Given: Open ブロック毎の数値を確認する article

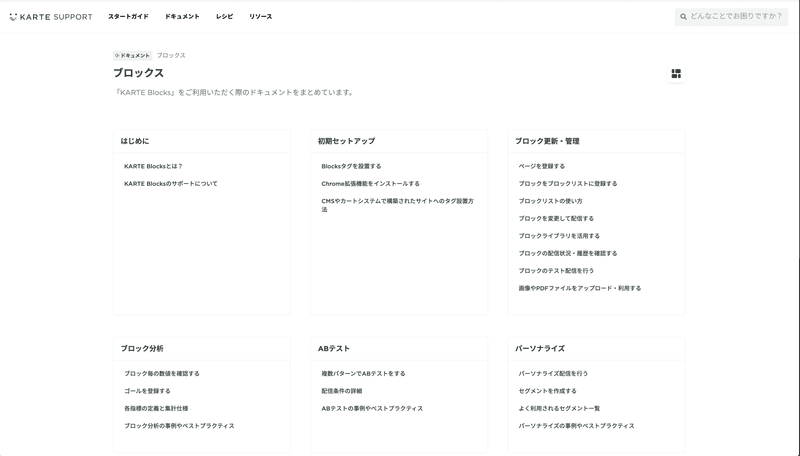Looking at the screenshot, I should tap(162, 373).
